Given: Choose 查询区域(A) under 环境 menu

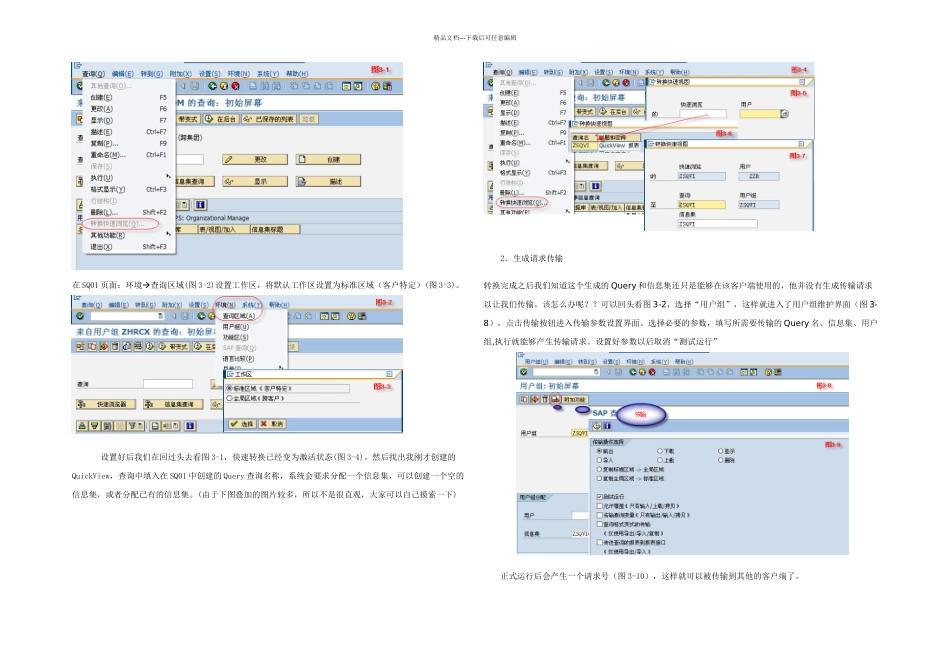Looking at the screenshot, I should (x=239, y=316).
